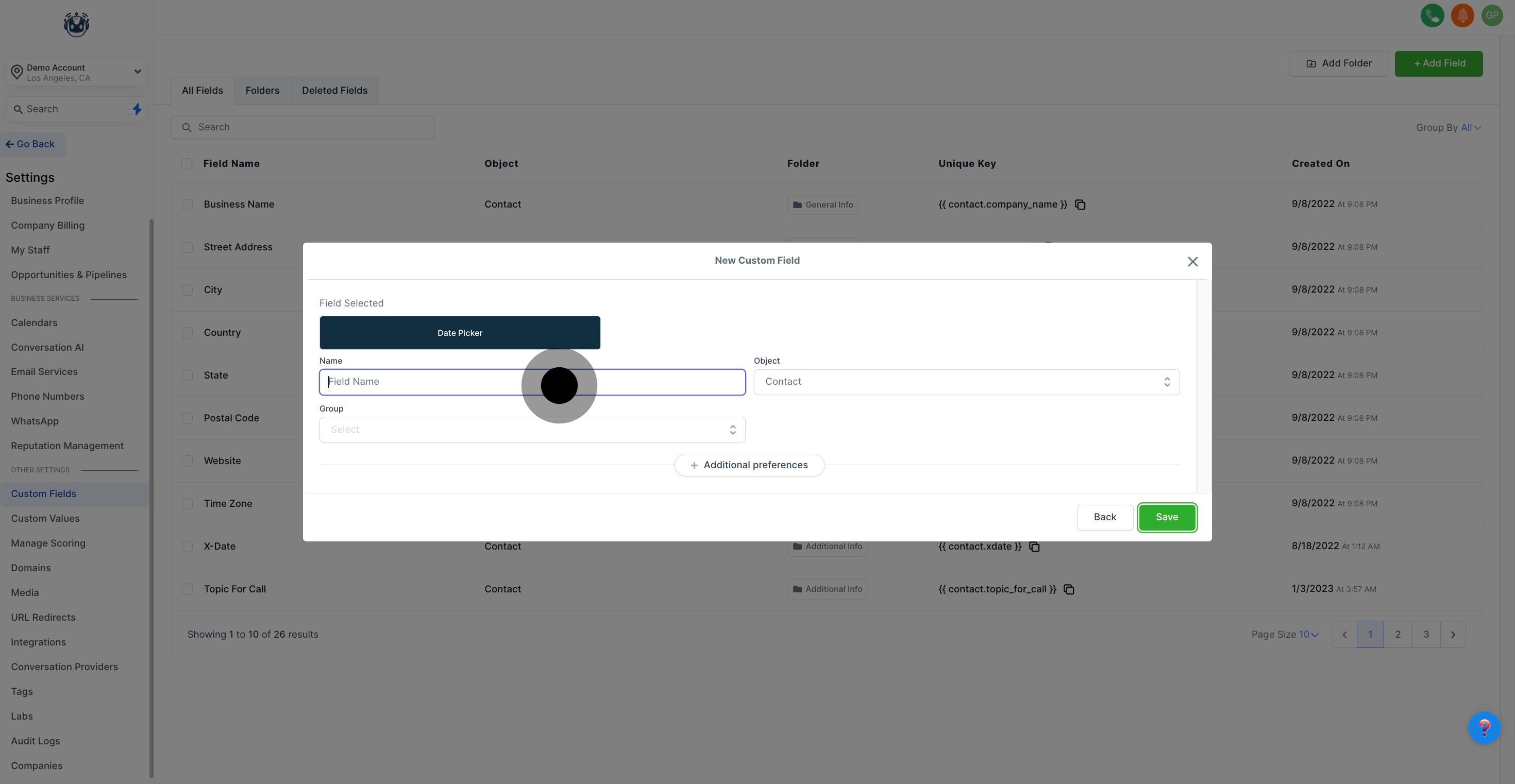This screenshot has width=1515, height=784.
Task: Click the GP profile avatar
Action: [1492, 15]
